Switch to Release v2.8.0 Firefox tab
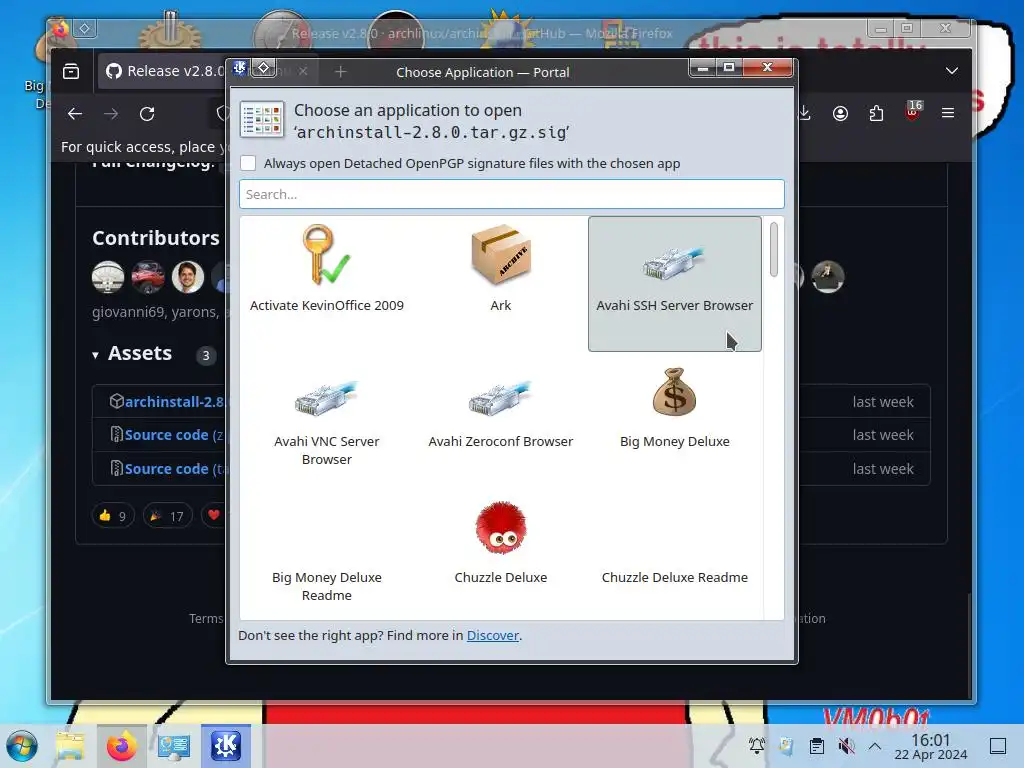Viewport: 1024px width, 768px height. (163, 71)
